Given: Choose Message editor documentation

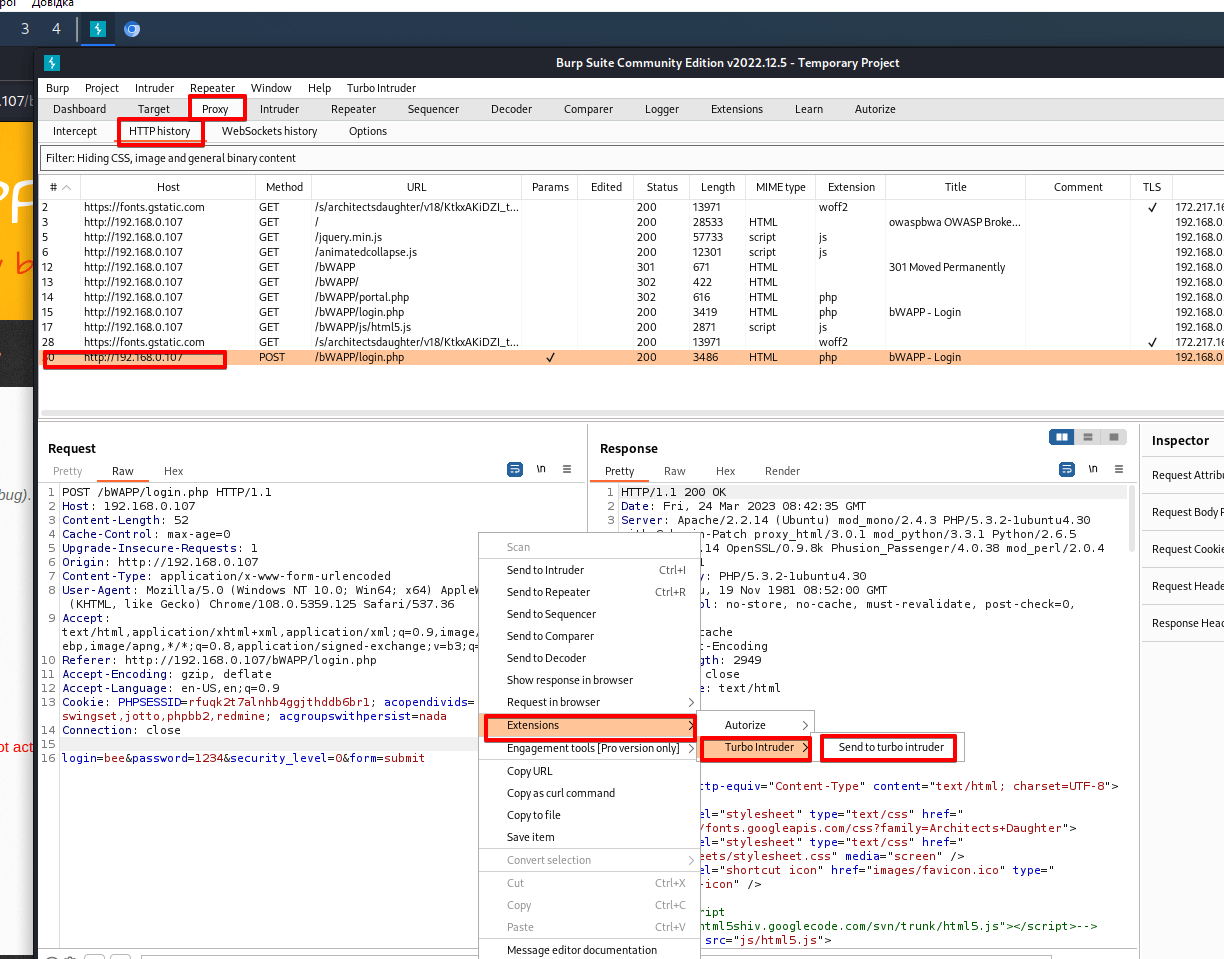Looking at the screenshot, I should 590,950.
